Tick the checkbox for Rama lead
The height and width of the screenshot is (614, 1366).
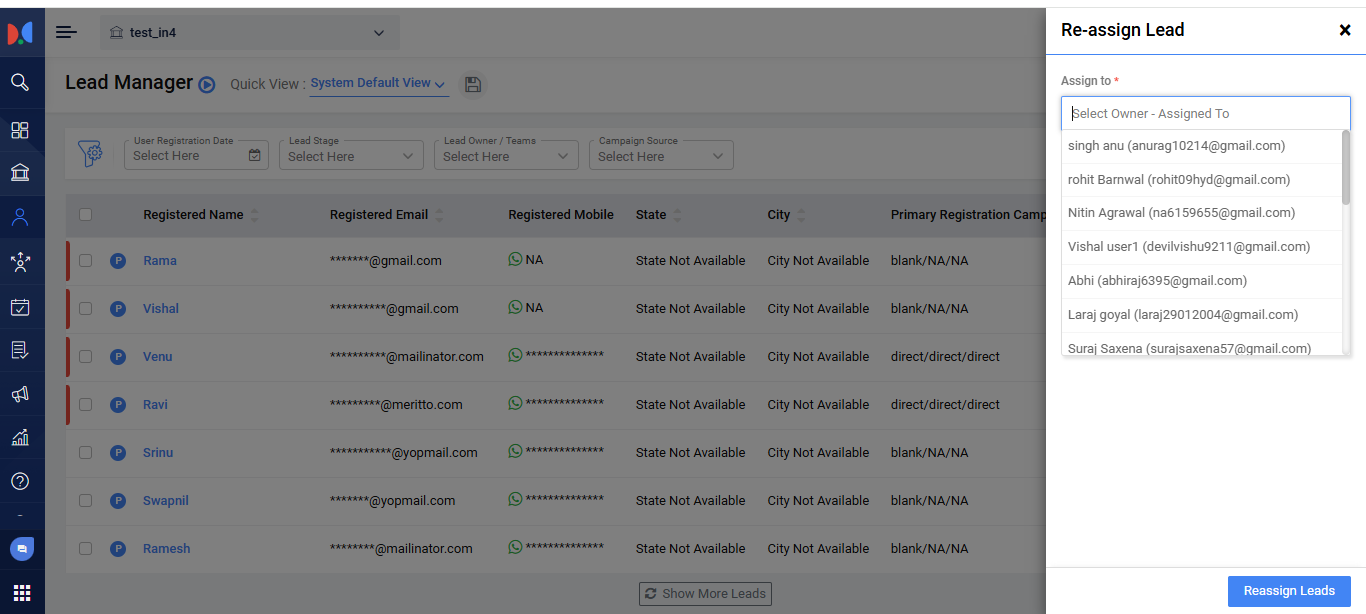[85, 261]
